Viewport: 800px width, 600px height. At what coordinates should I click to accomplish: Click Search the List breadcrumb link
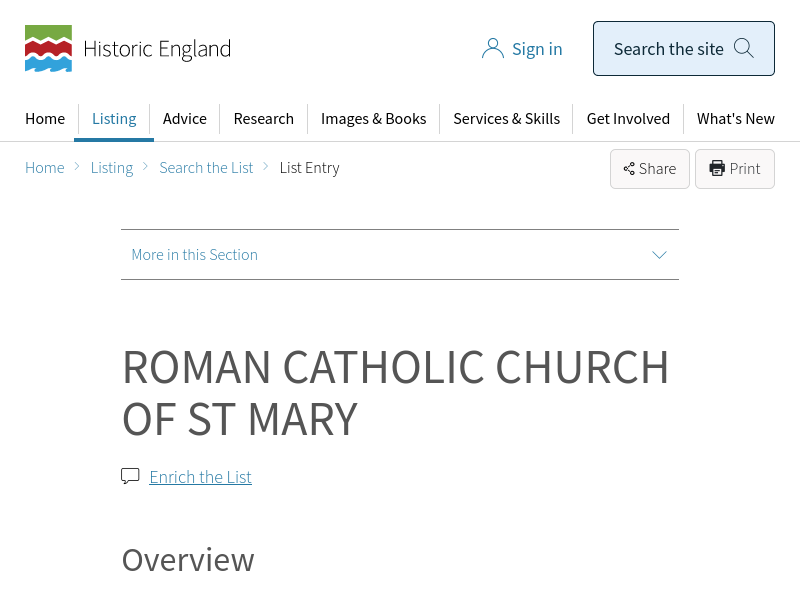(206, 168)
